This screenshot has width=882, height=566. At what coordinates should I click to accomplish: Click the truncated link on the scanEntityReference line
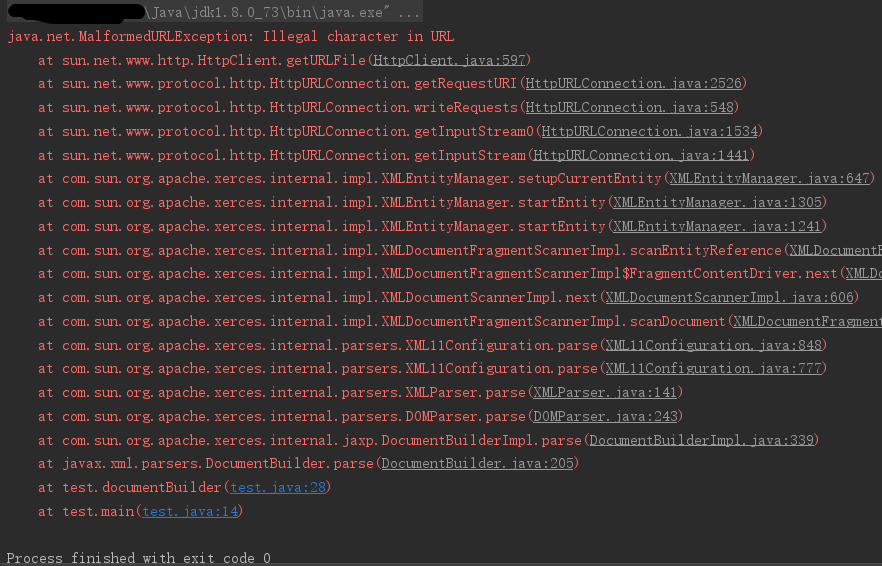tap(834, 250)
